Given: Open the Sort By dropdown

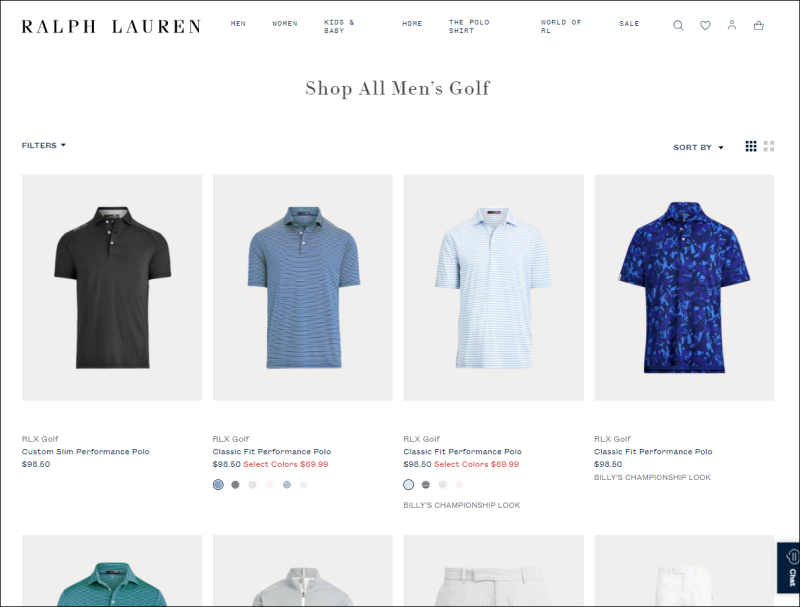Looking at the screenshot, I should tap(698, 147).
